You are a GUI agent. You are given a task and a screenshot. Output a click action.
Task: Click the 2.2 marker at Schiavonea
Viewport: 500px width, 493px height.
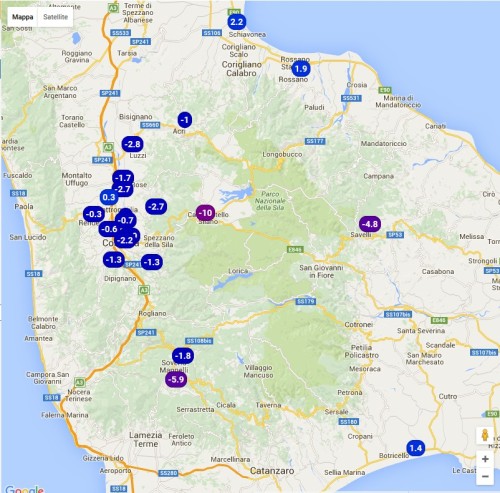click(237, 22)
